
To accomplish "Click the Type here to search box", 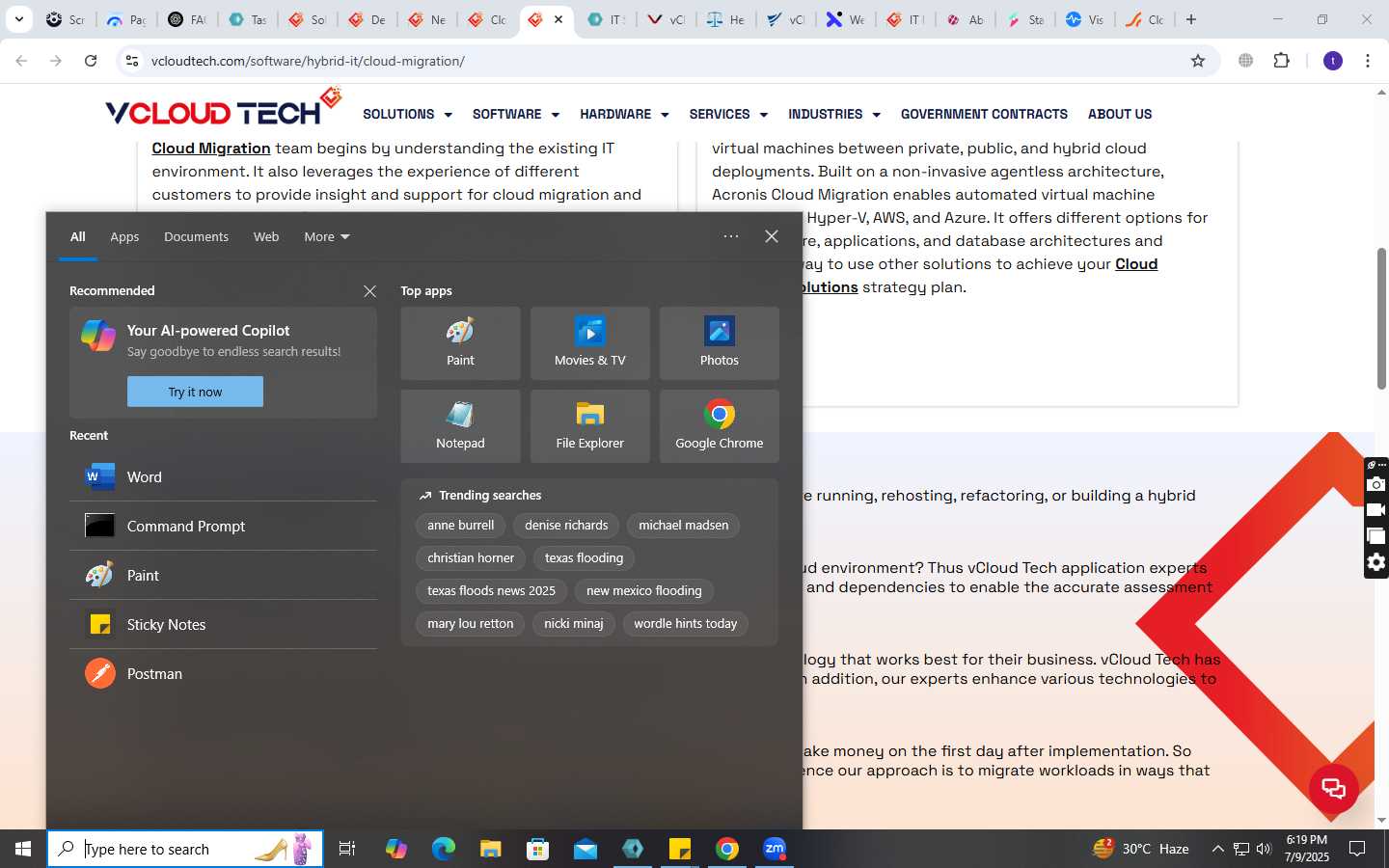I will [x=185, y=849].
